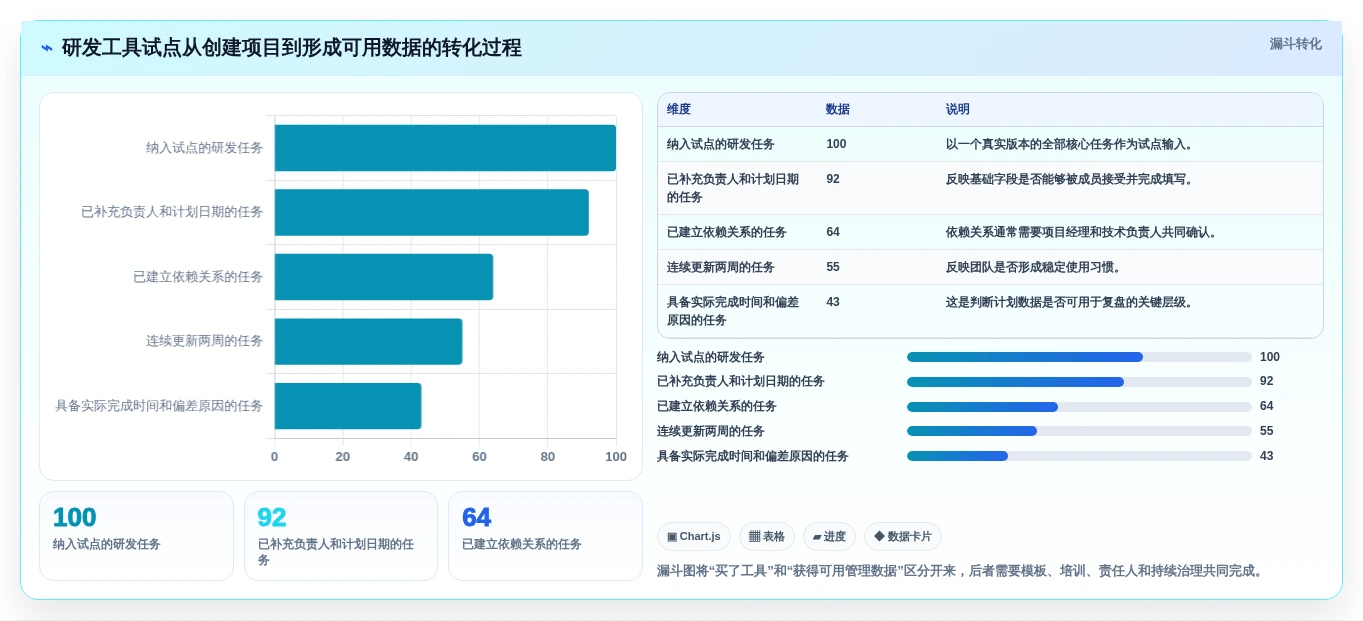The height and width of the screenshot is (621, 1363).
Task: Click the 已补充负责人和计划日期的任务 chart bar
Action: point(432,212)
